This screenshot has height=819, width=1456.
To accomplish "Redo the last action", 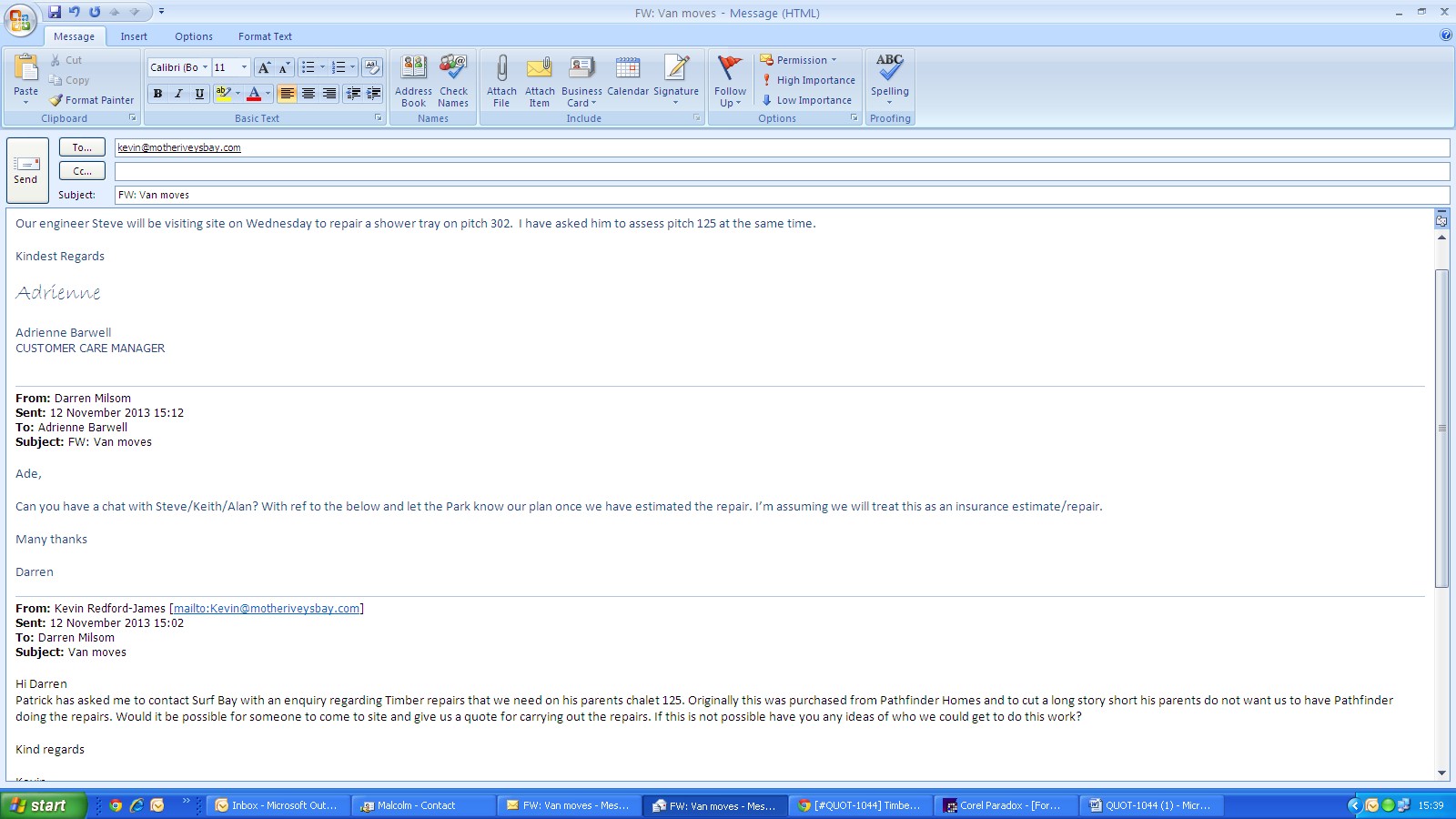I will [95, 12].
